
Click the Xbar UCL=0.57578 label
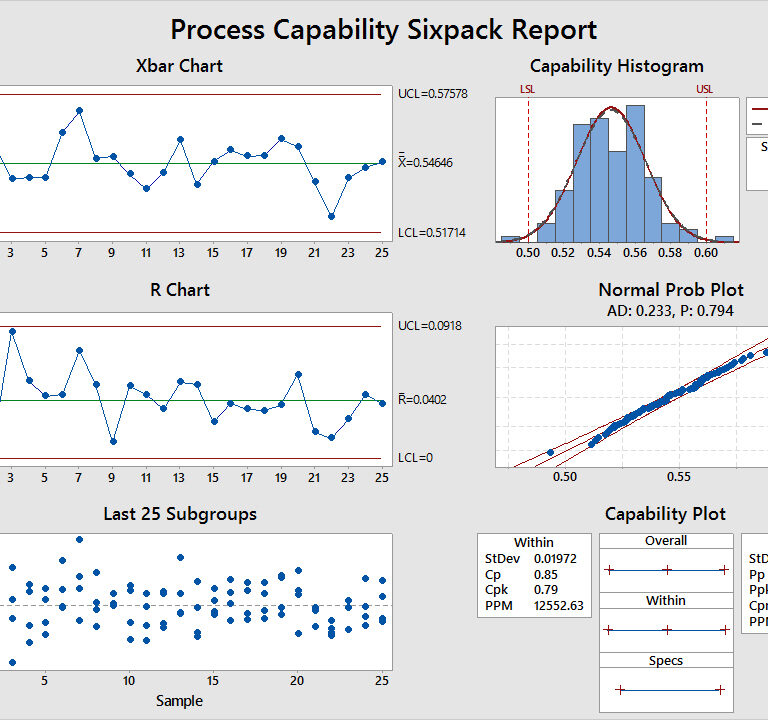[x=433, y=94]
